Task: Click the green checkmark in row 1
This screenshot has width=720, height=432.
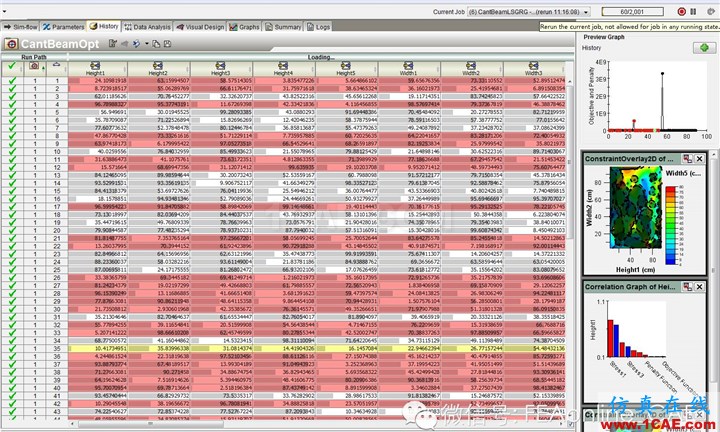Action: [12, 80]
